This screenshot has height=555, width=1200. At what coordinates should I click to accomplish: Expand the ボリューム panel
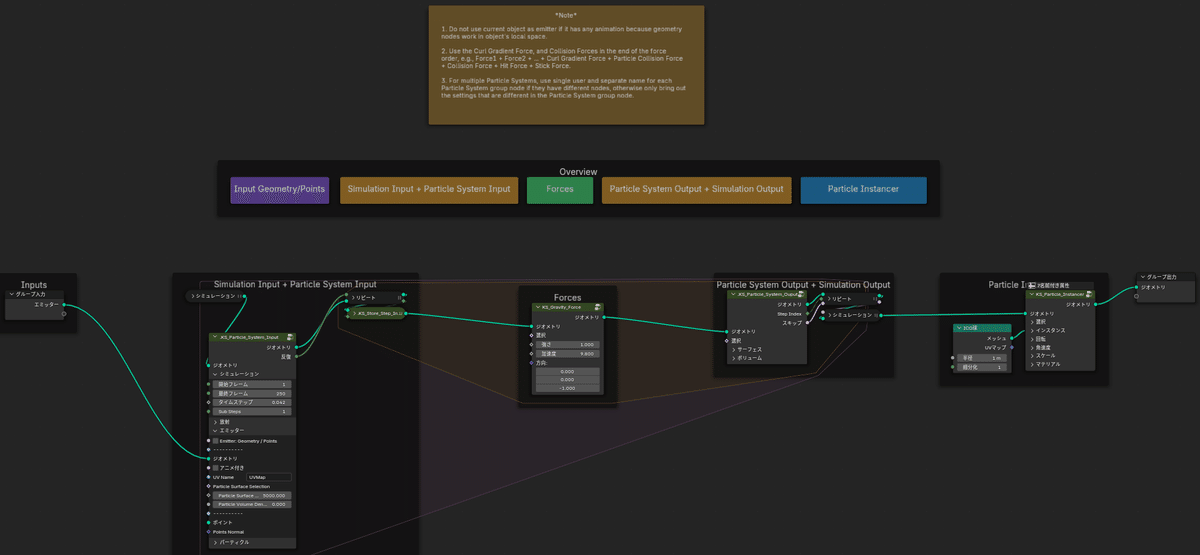(733, 357)
